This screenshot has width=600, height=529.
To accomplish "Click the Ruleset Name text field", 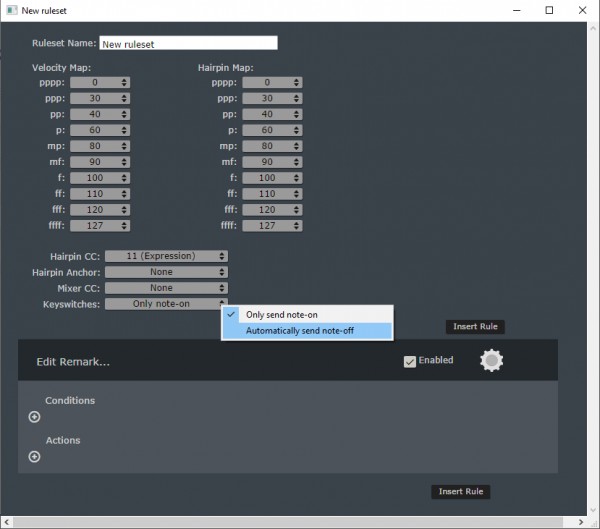I will (x=188, y=44).
